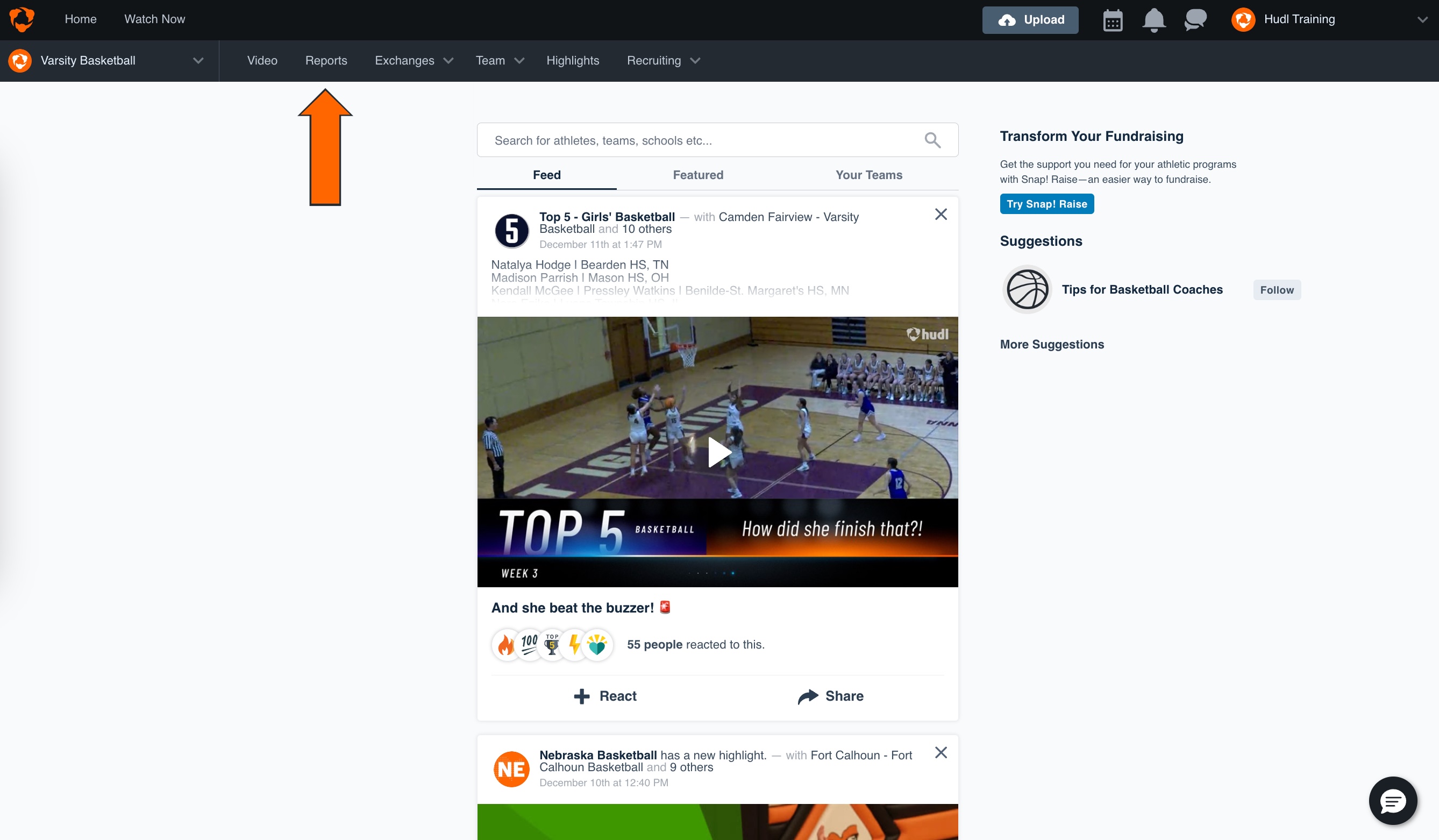Click the Hudl Training profile avatar
This screenshot has width=1439, height=840.
point(1243,19)
